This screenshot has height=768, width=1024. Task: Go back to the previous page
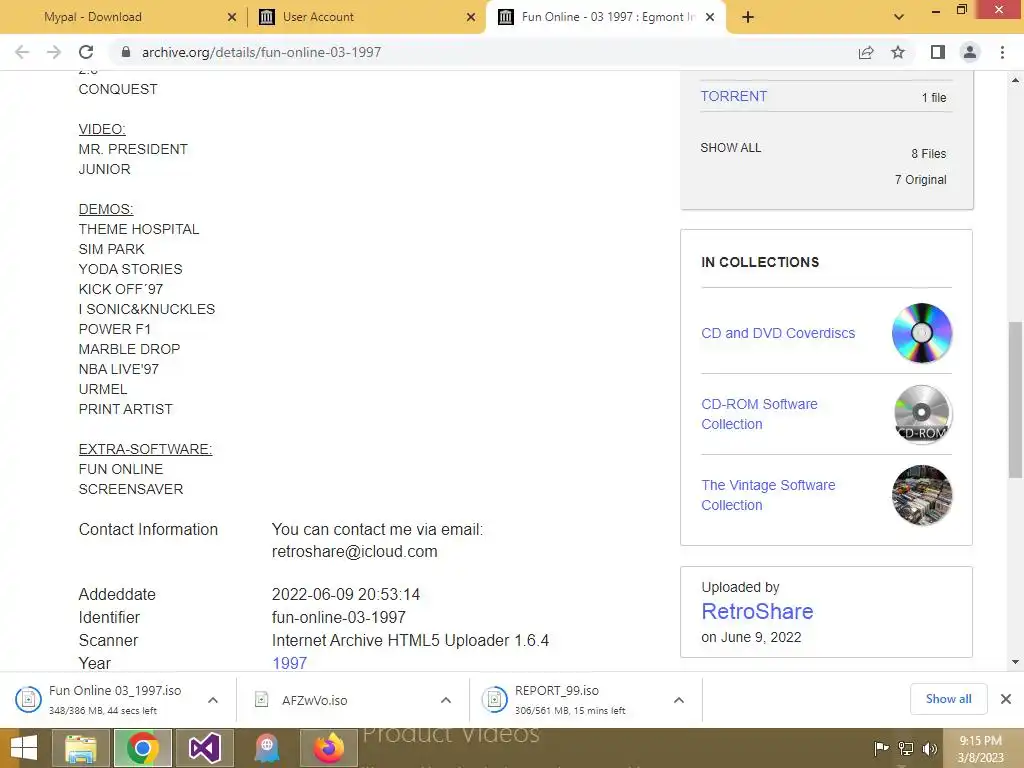point(22,52)
